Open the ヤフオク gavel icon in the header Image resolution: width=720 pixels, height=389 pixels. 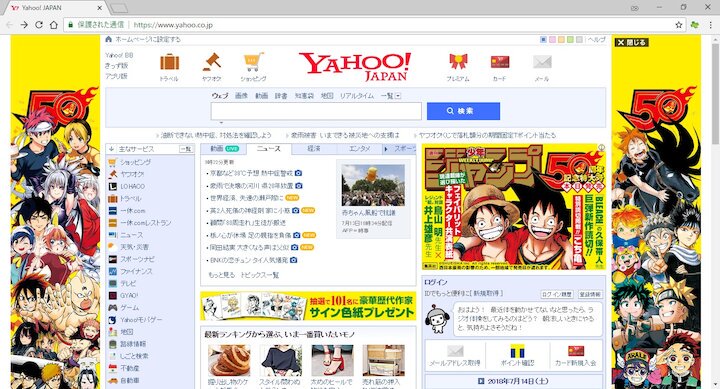[212, 62]
